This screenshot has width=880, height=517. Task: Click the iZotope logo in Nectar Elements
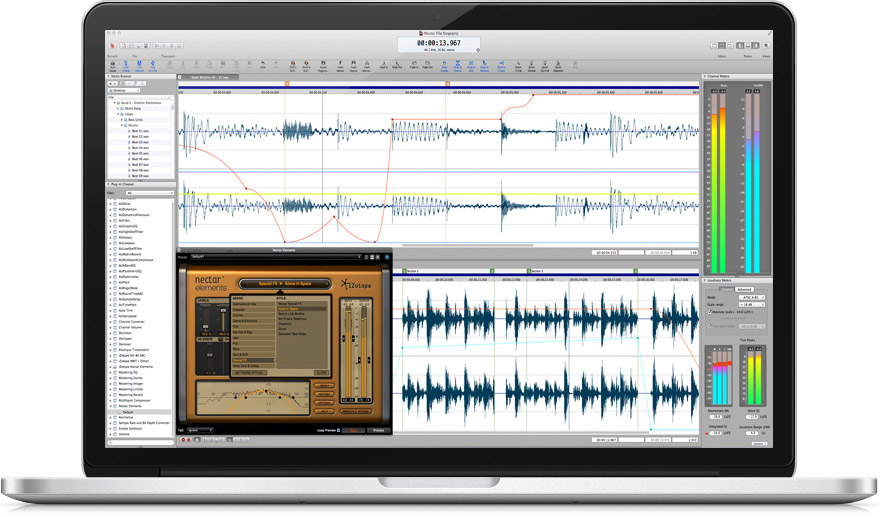pos(356,285)
